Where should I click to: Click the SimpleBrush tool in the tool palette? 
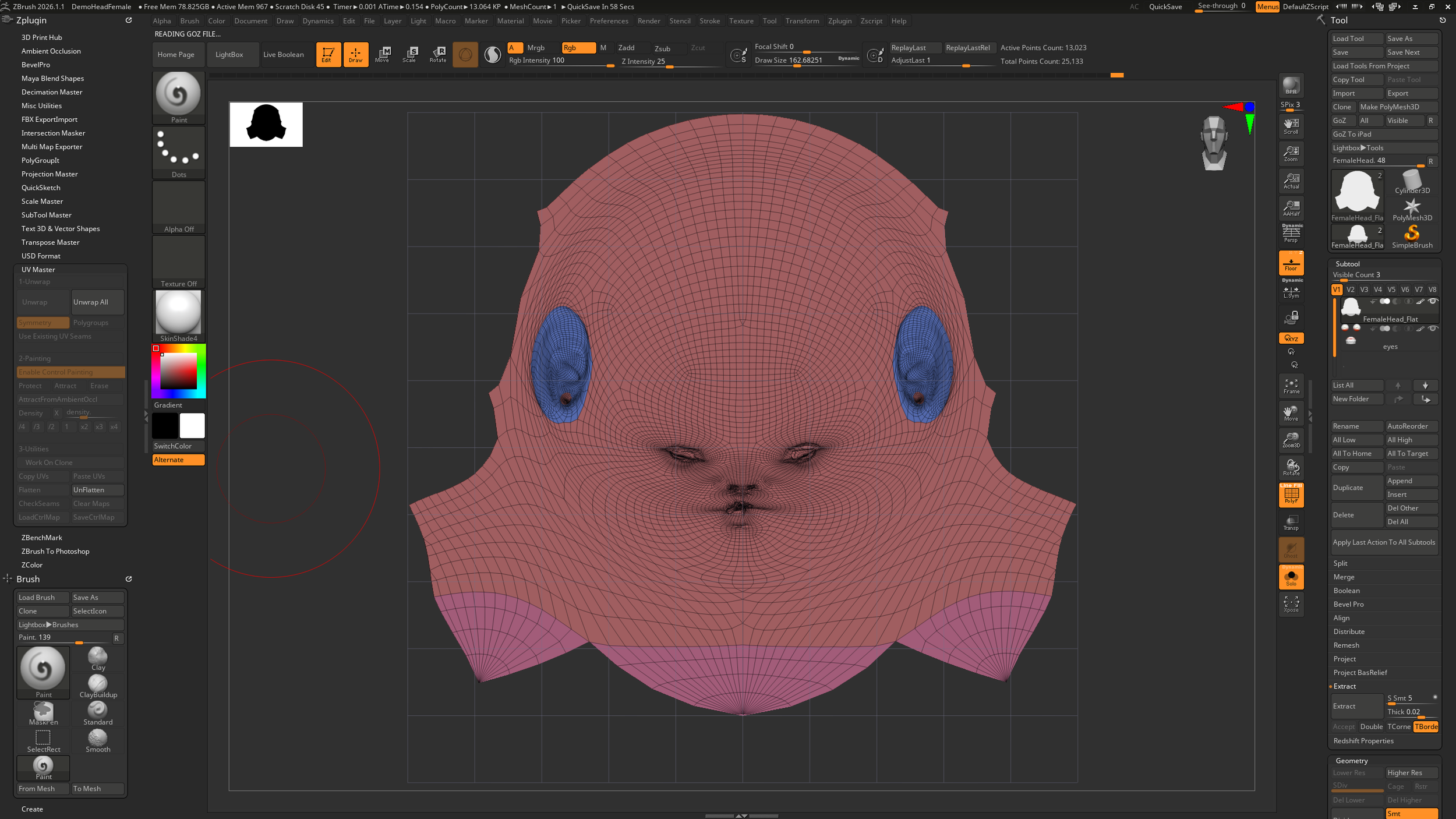tap(1412, 235)
